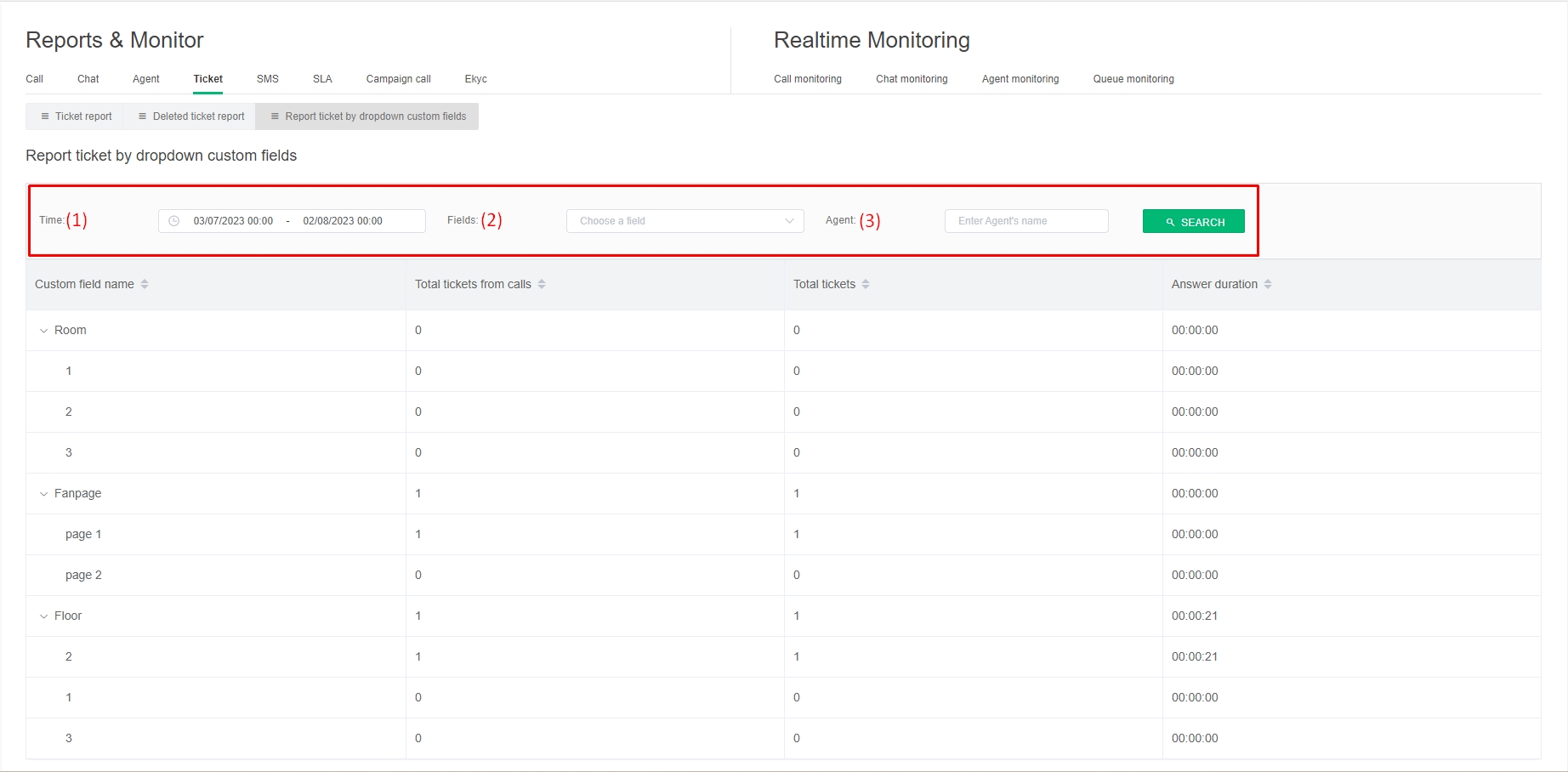
Task: Open the Ticket report sub-tab
Action: click(x=76, y=116)
